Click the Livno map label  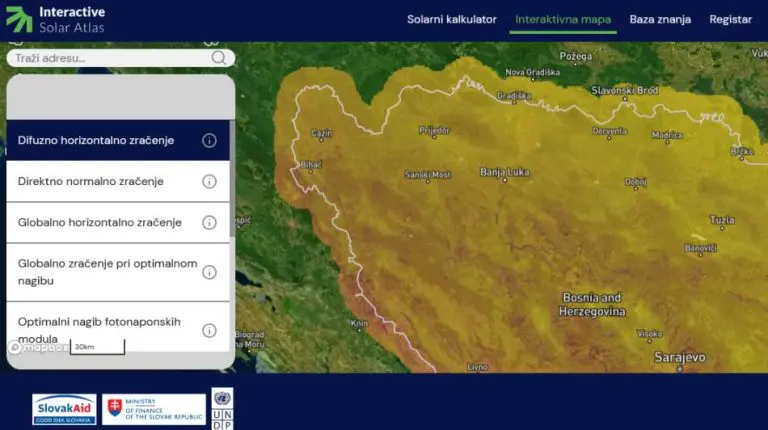[478, 367]
